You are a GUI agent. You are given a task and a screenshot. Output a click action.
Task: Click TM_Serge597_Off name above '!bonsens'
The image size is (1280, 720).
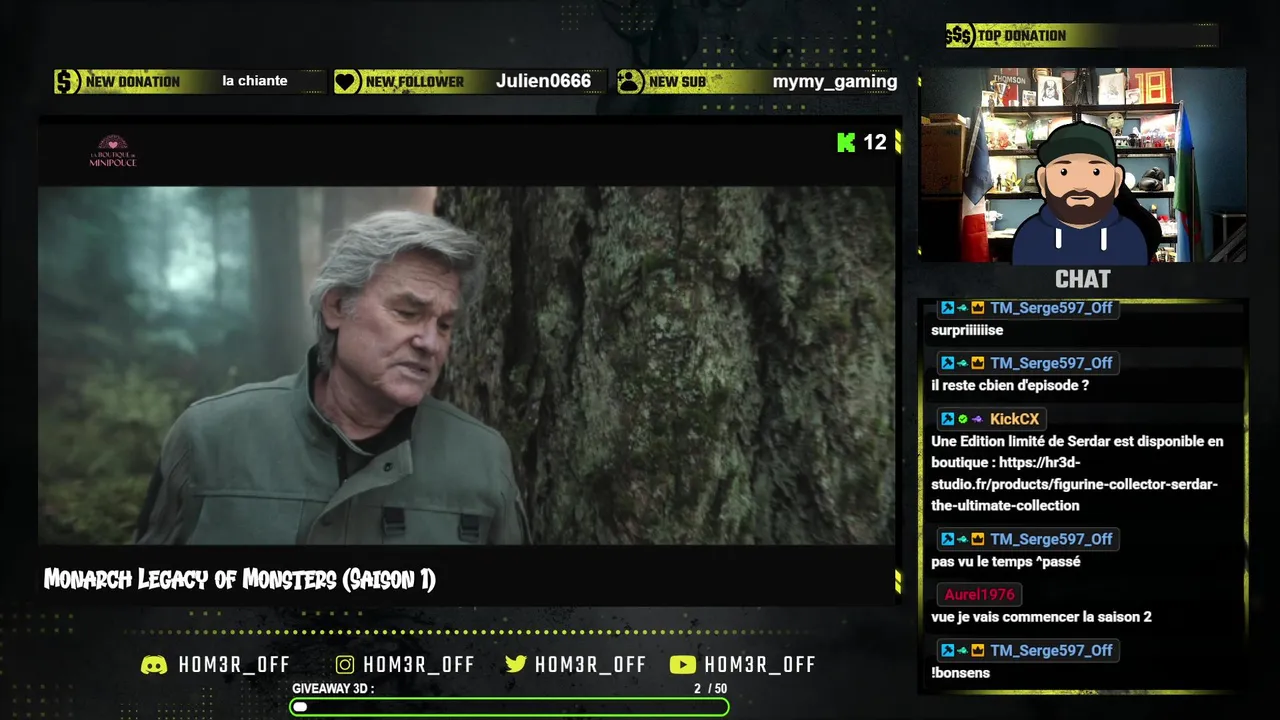pos(1051,650)
